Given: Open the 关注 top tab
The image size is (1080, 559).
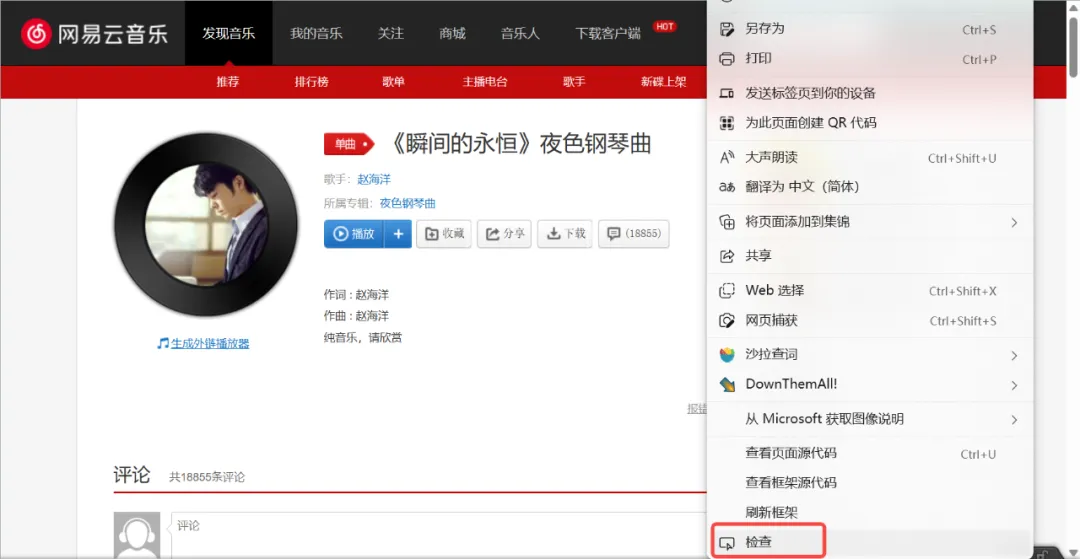Looking at the screenshot, I should (x=391, y=33).
